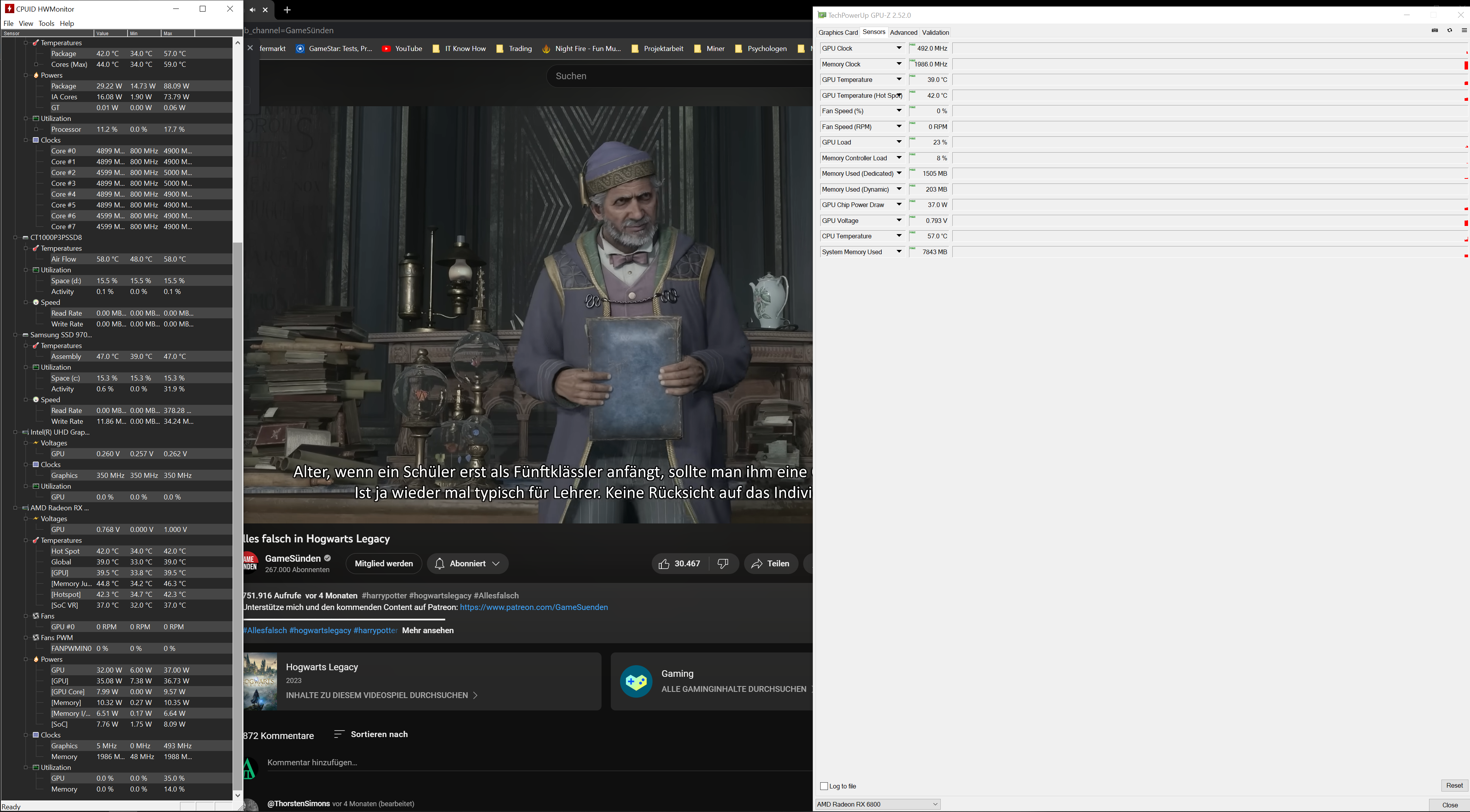This screenshot has width=1470, height=812.
Task: Enable Log to file checkbox in GPU-Z
Action: (824, 787)
